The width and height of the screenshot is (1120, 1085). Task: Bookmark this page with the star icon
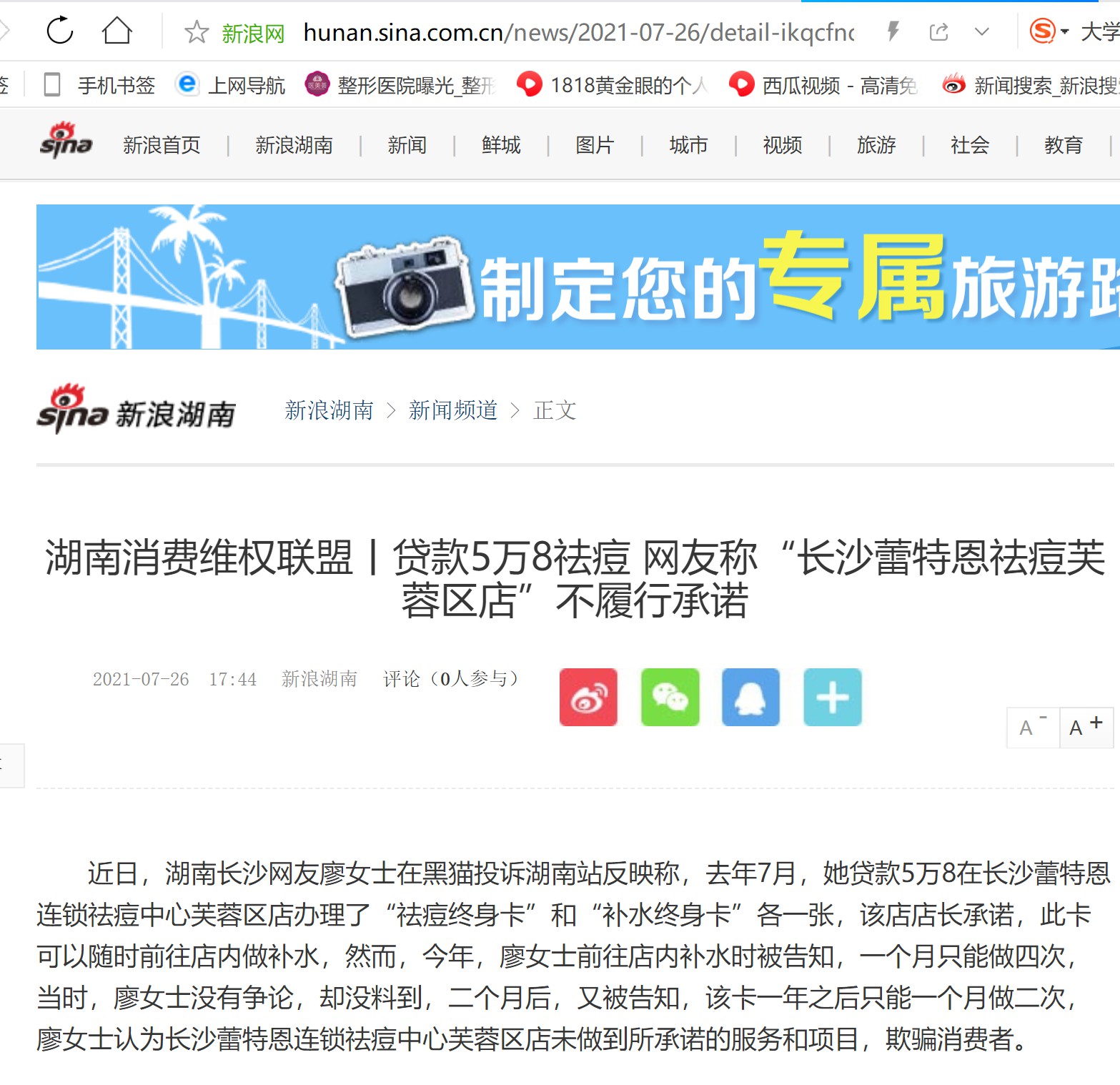coord(196,32)
